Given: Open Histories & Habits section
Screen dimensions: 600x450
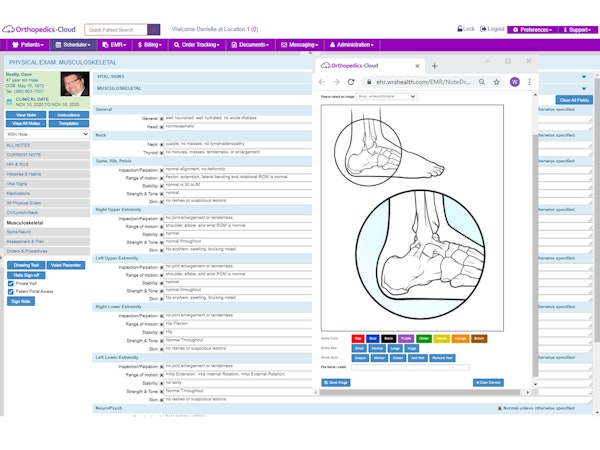Looking at the screenshot, I should [x=47, y=174].
